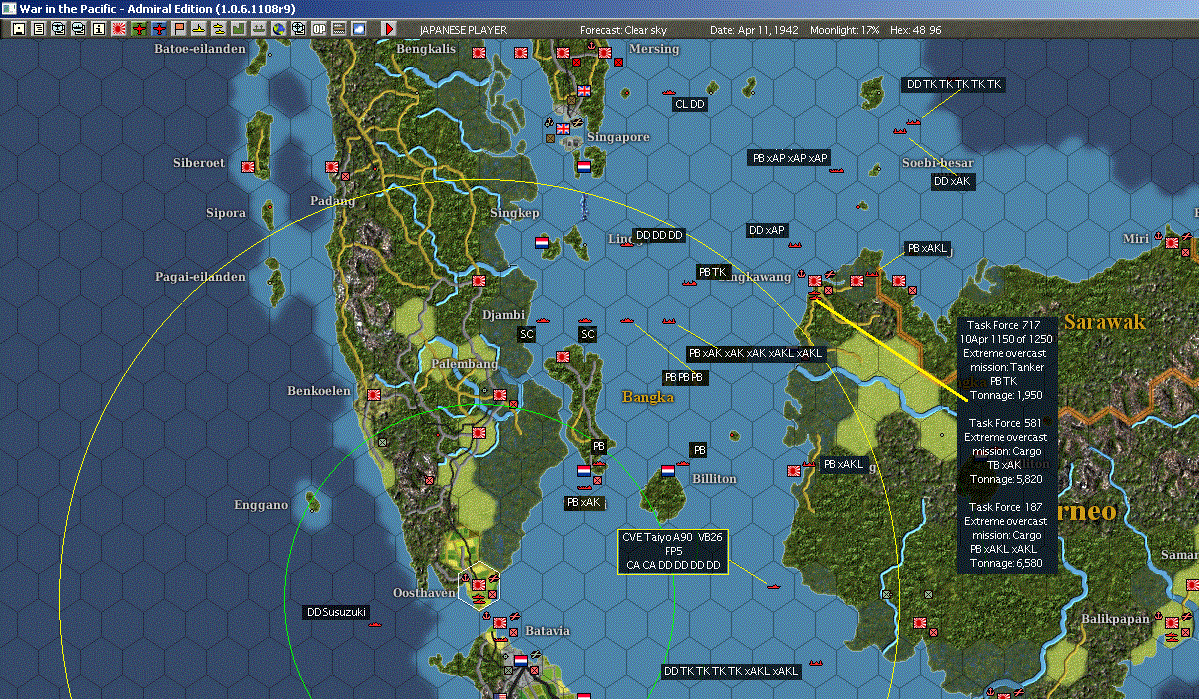Select the red plane on green background icon

[138, 29]
